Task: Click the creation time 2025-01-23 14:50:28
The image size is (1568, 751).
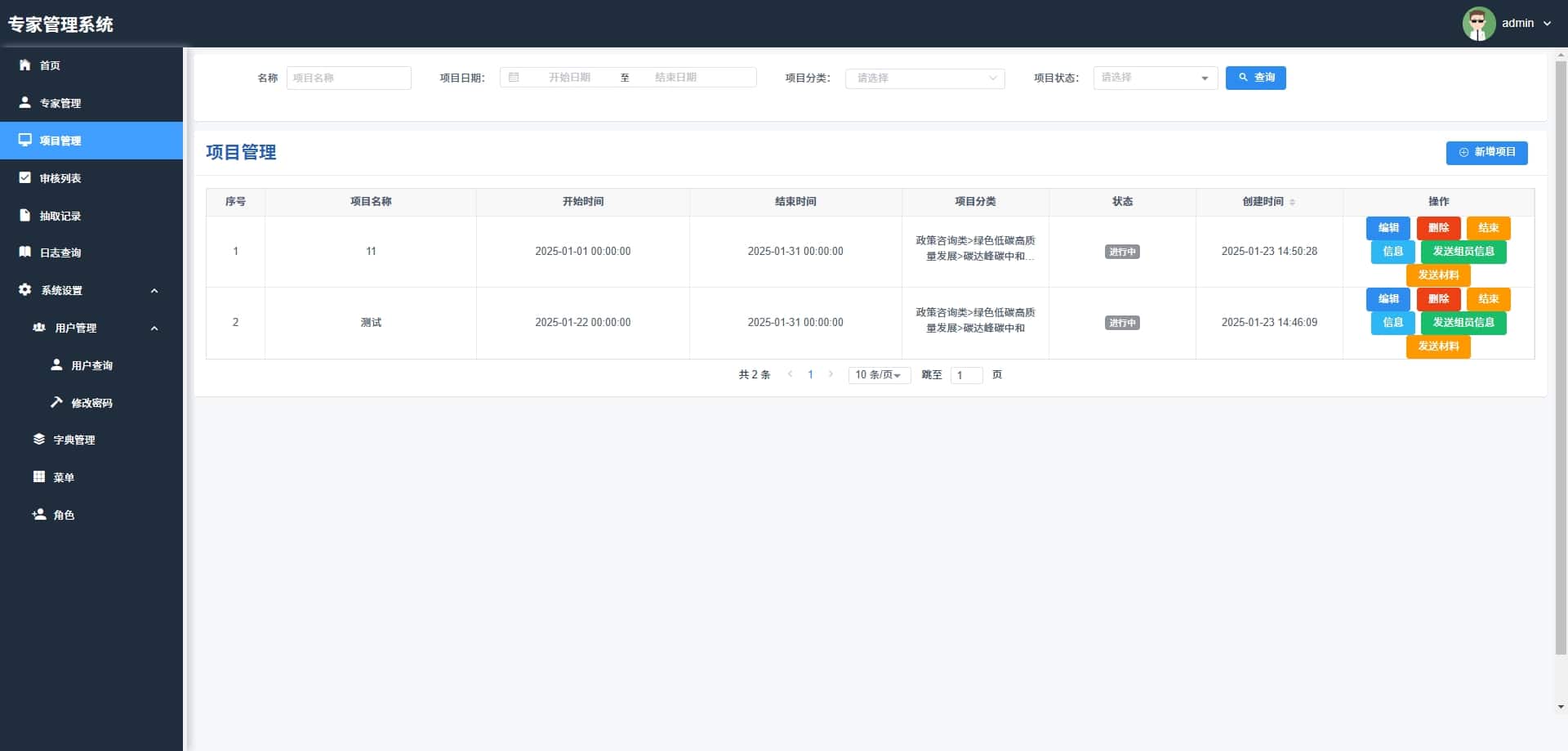Action: 1269,252
